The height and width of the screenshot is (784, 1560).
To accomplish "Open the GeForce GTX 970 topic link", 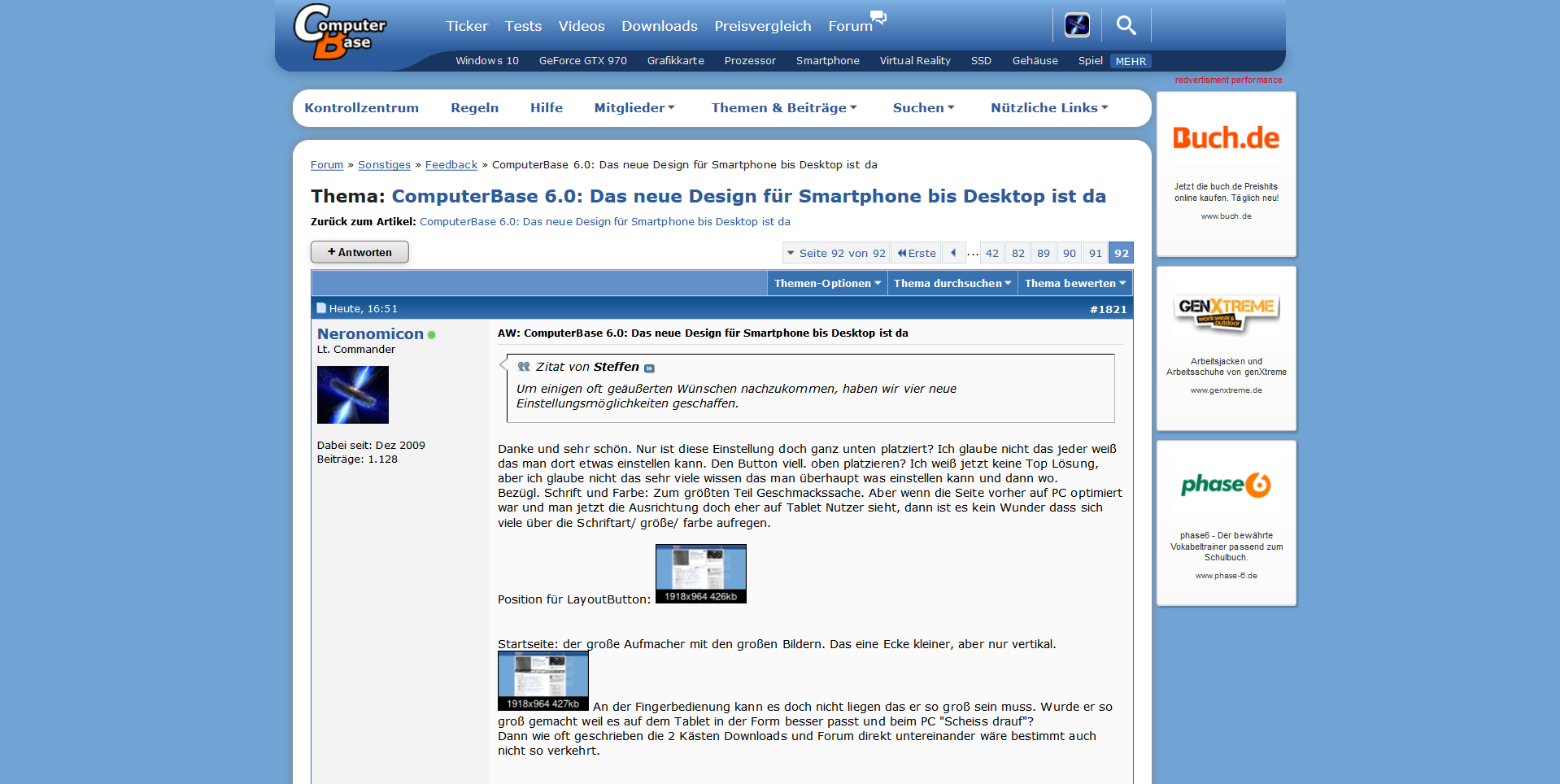I will (583, 61).
